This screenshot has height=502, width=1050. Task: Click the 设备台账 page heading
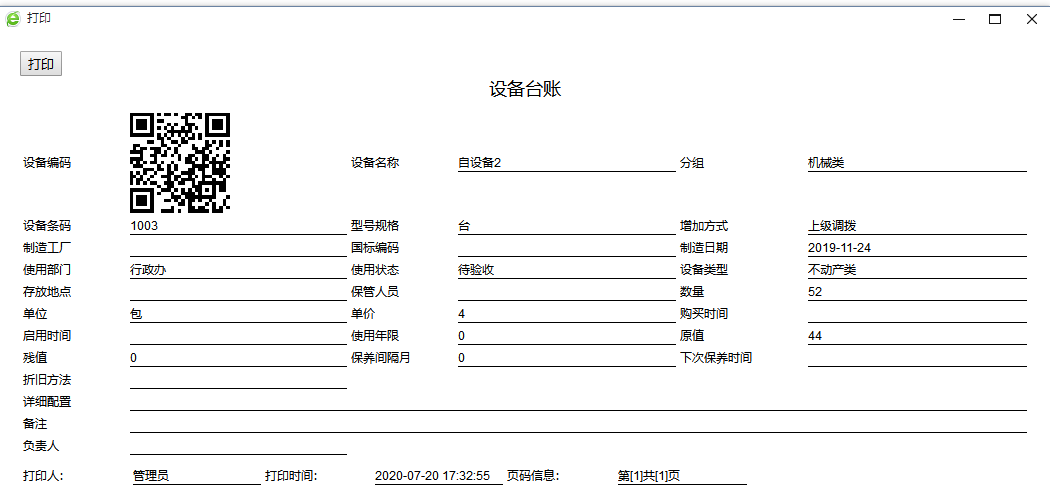(x=525, y=90)
